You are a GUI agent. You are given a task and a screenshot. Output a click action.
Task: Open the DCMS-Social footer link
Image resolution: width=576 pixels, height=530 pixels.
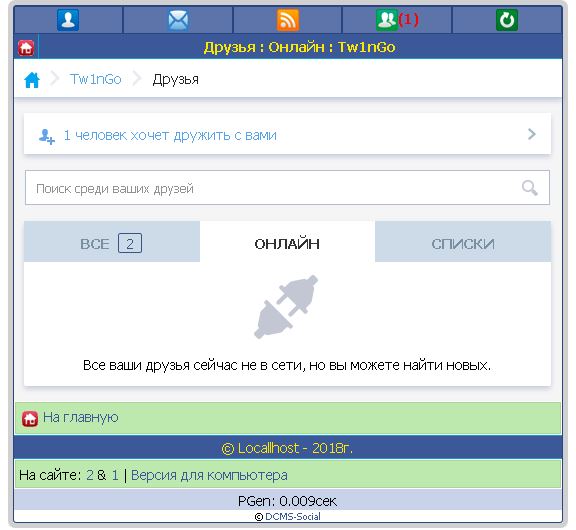click(292, 517)
